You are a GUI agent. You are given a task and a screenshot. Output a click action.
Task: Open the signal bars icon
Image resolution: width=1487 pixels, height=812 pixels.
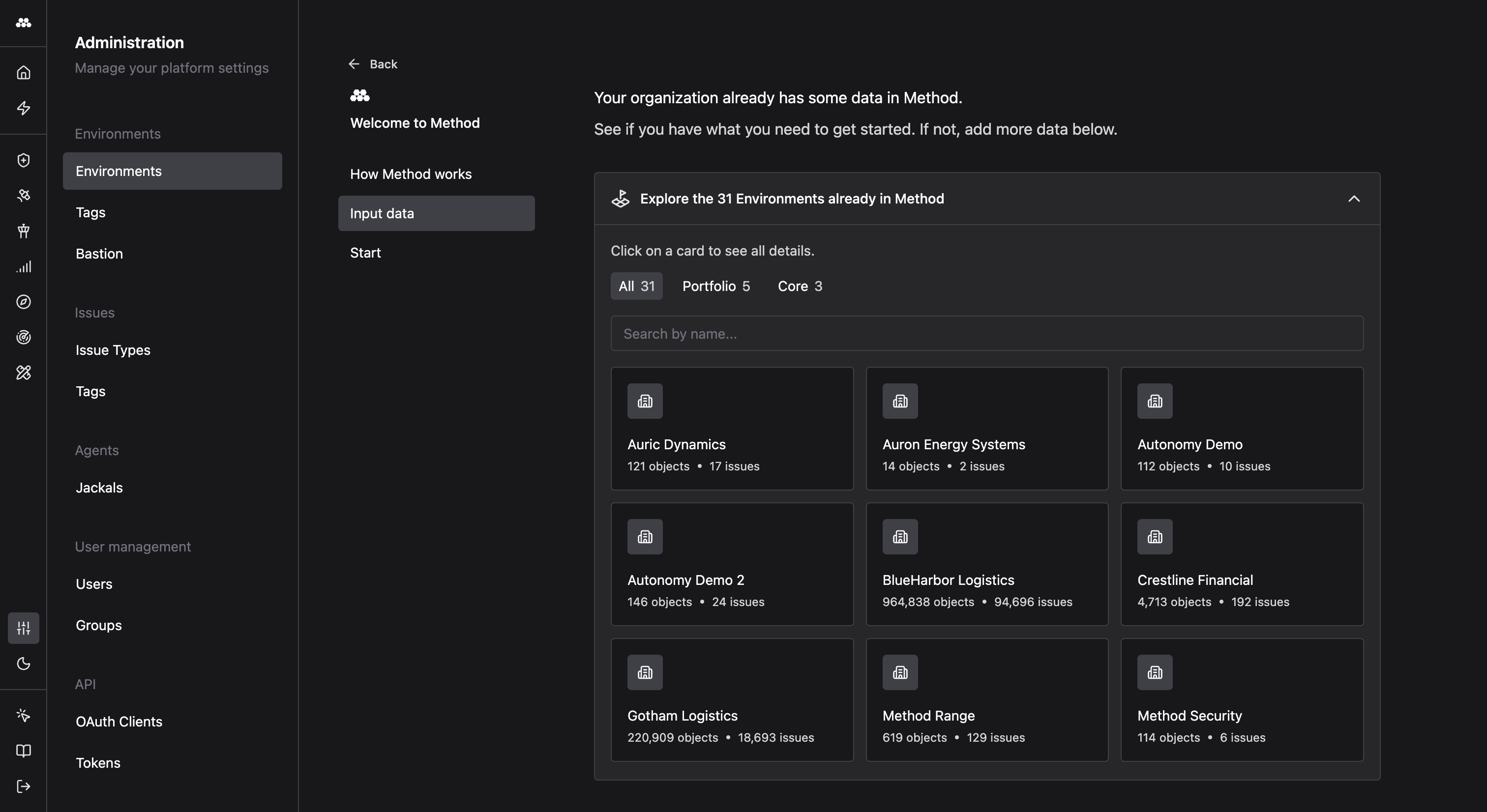click(23, 266)
